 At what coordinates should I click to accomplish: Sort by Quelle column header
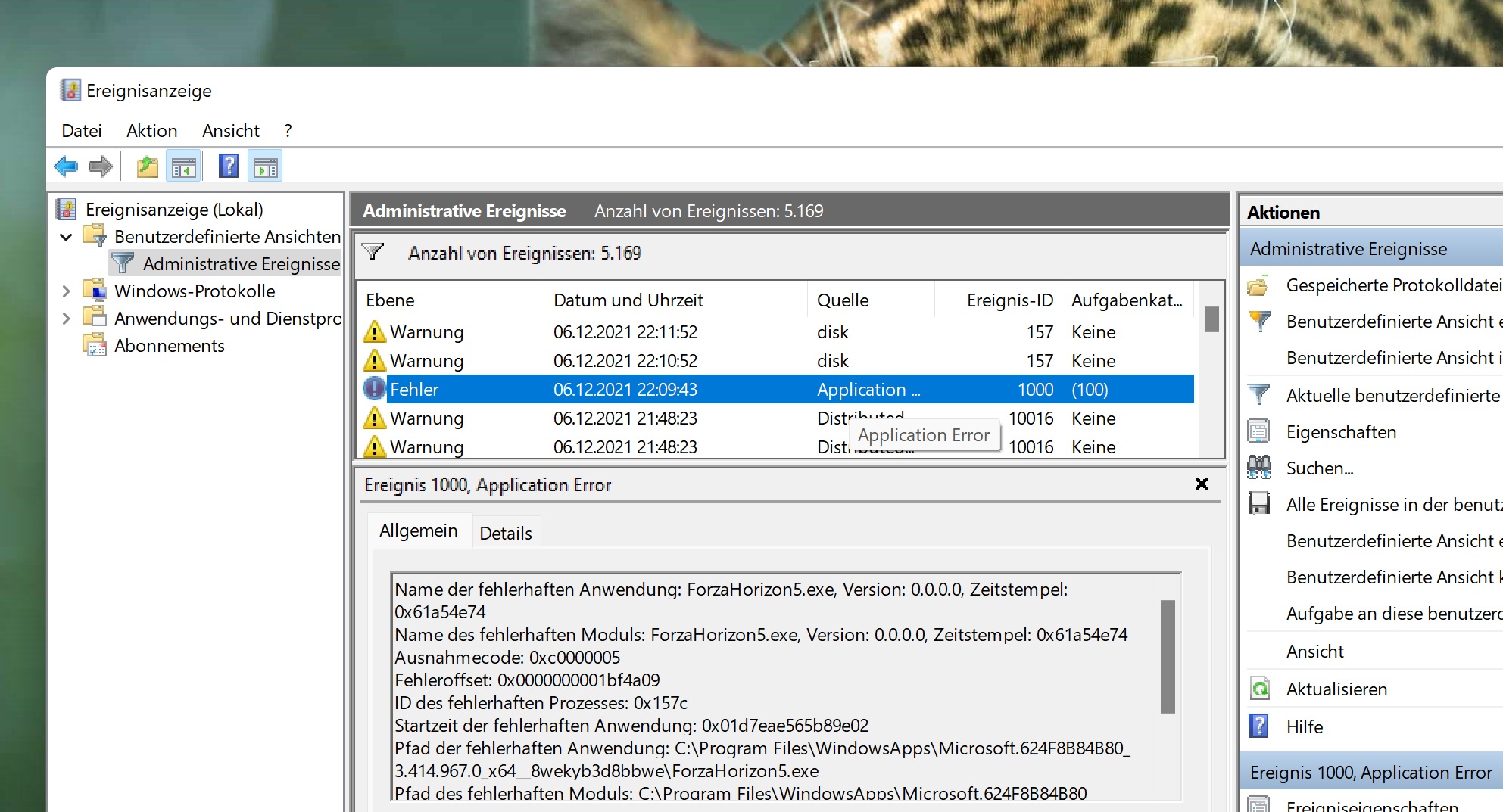872,300
